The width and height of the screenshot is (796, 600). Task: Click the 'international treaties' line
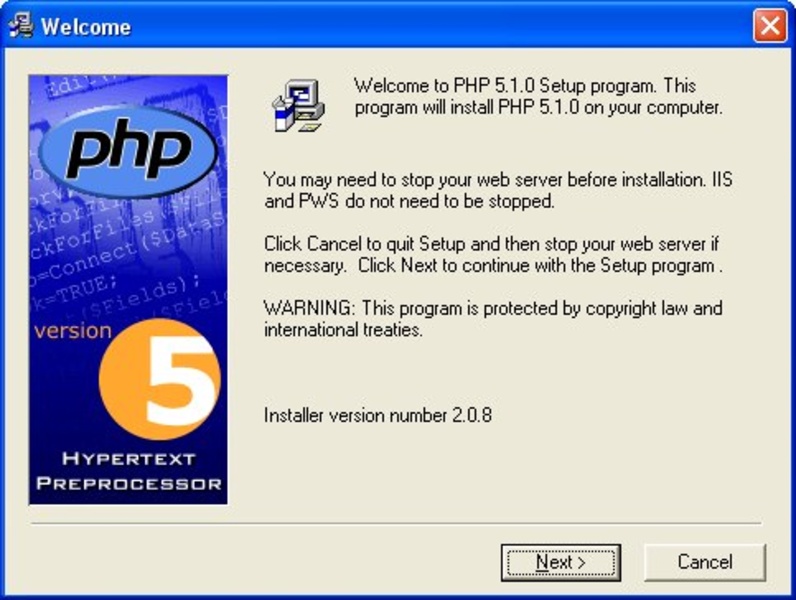(x=343, y=330)
